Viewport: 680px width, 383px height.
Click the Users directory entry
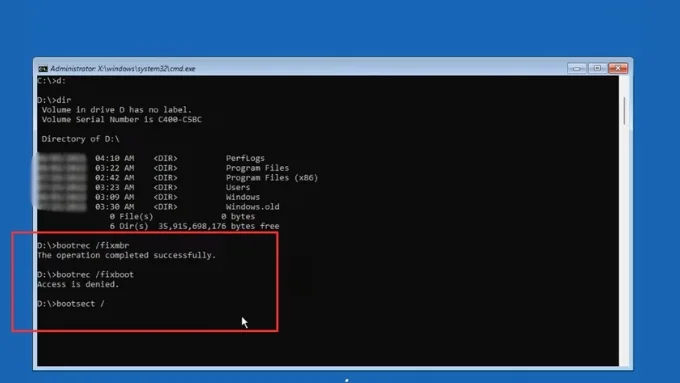pos(238,187)
